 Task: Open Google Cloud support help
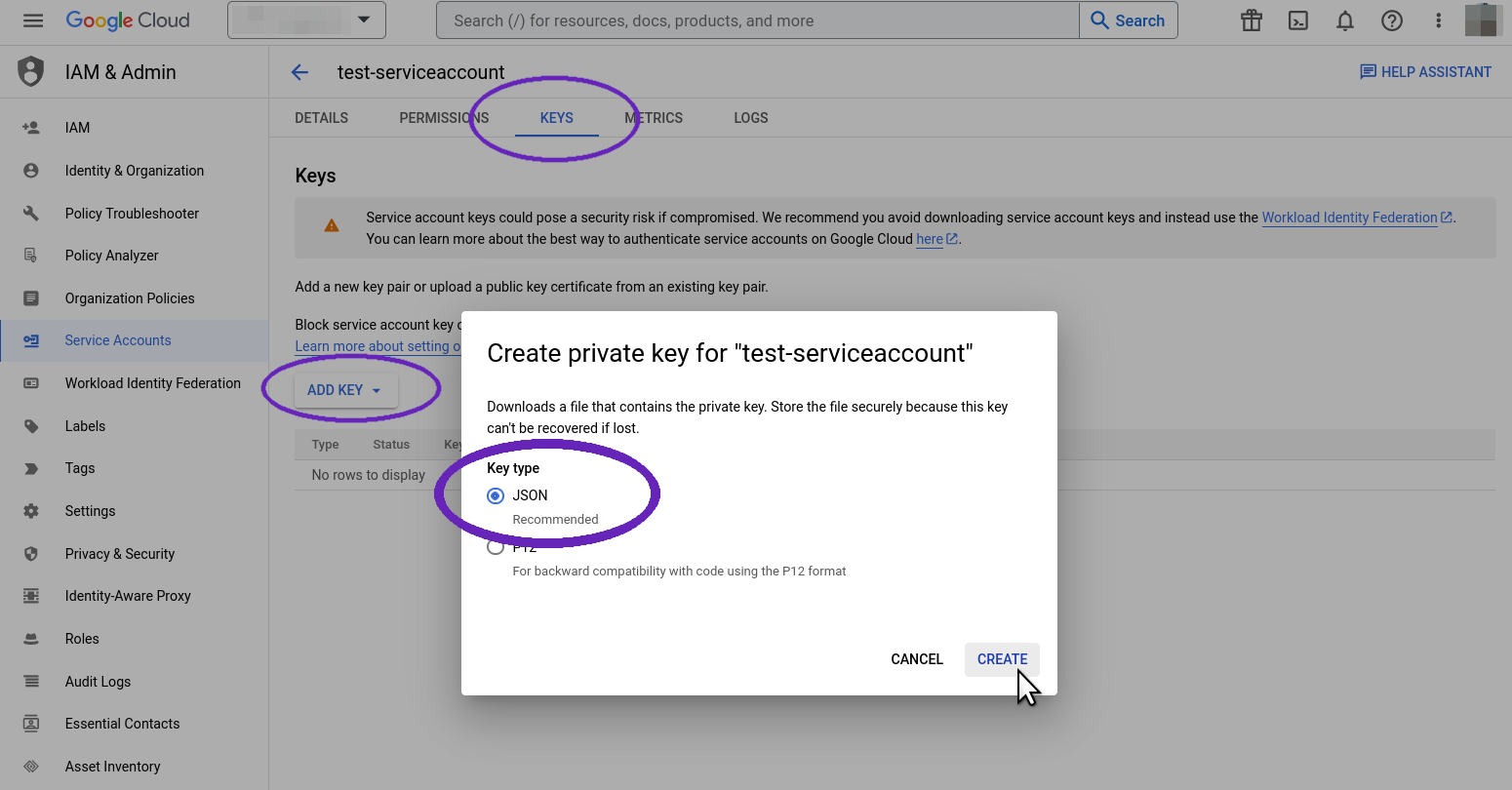(1392, 20)
